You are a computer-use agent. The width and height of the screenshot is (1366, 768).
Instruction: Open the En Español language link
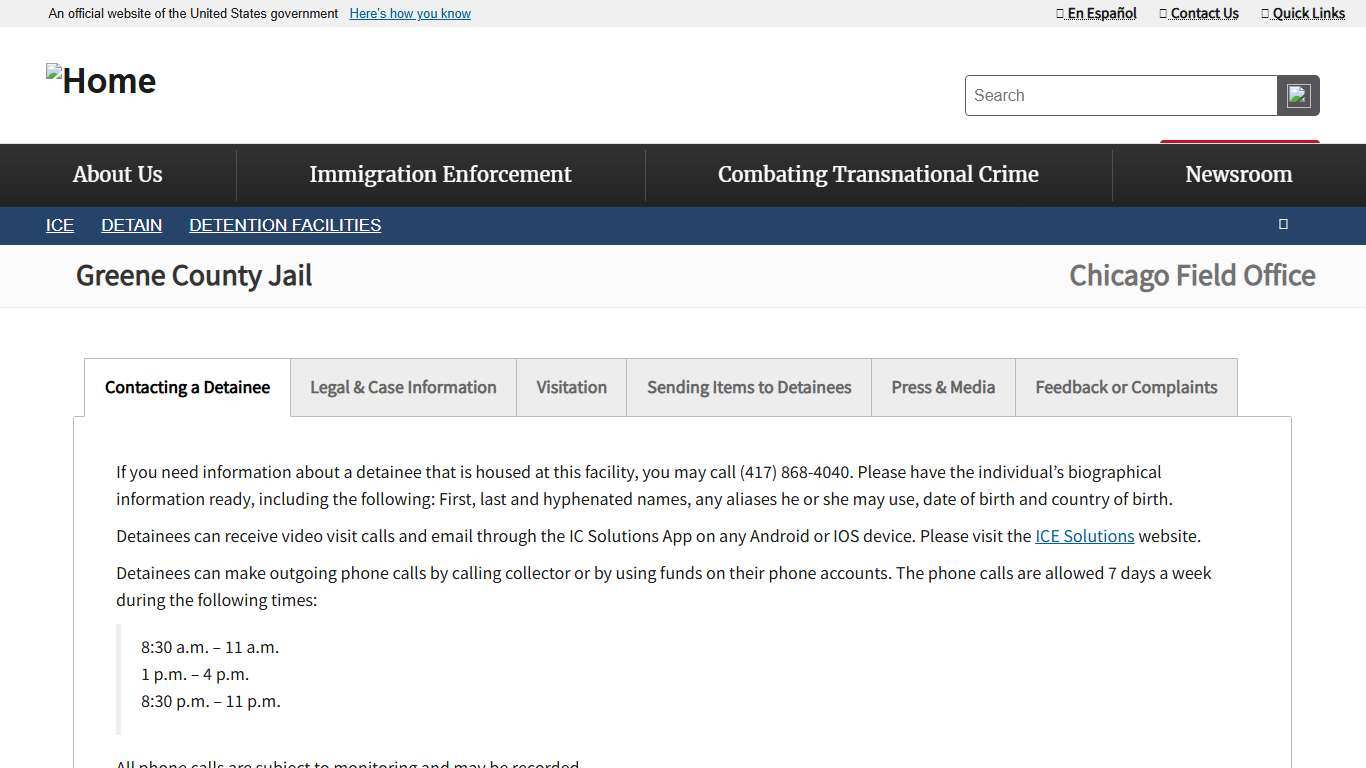tap(1097, 13)
